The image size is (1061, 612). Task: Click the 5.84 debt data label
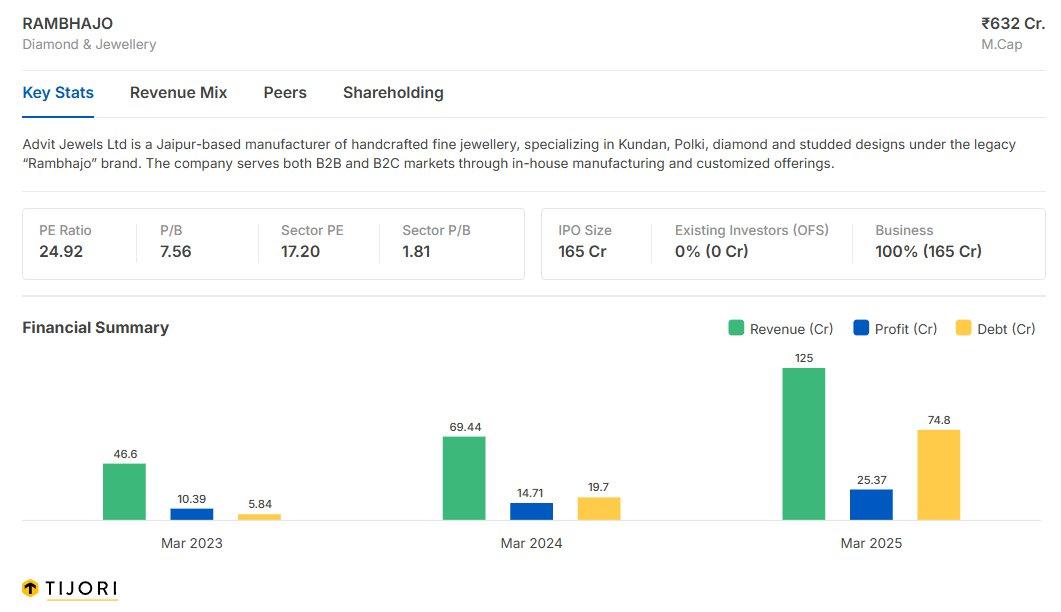tap(260, 504)
